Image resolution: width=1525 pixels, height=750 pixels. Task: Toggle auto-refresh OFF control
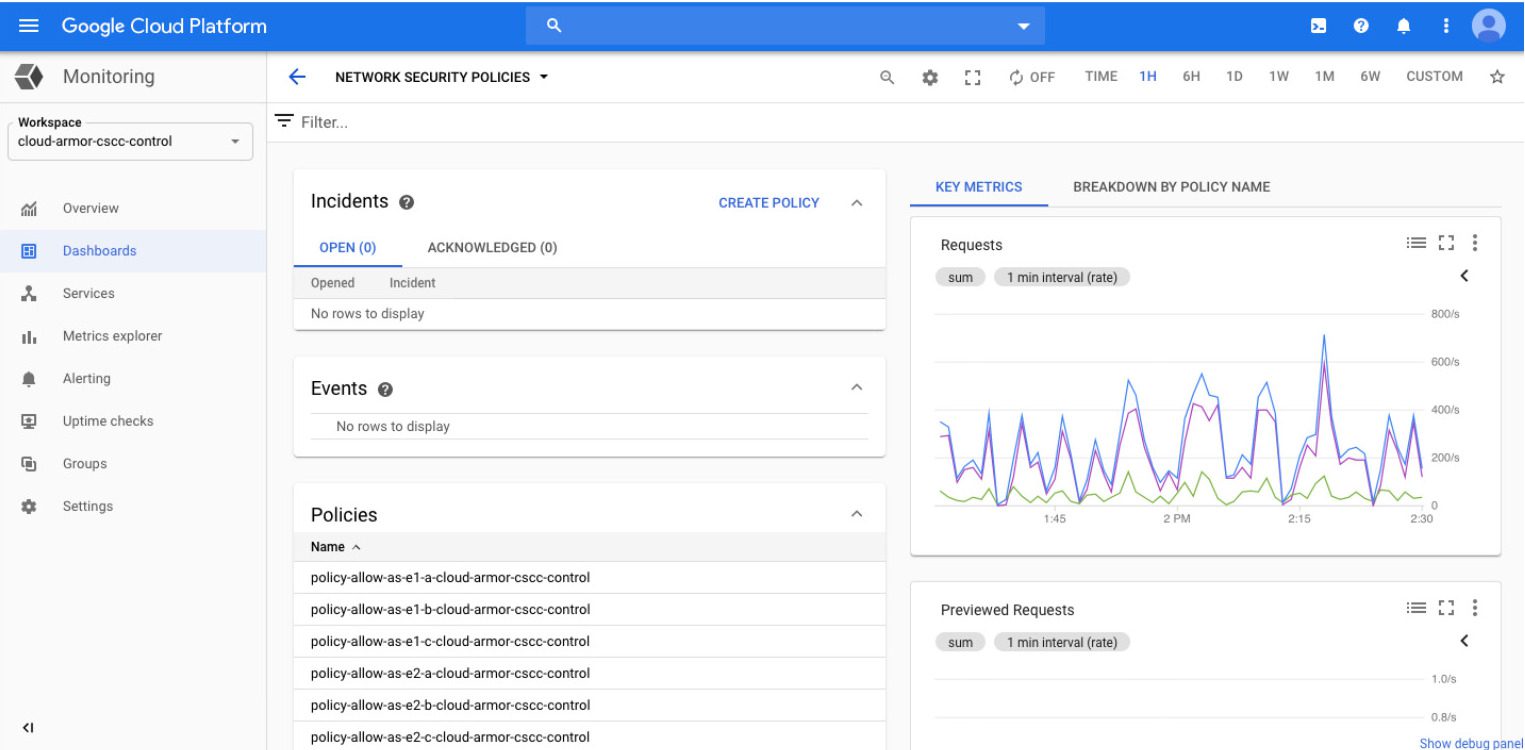click(1033, 77)
